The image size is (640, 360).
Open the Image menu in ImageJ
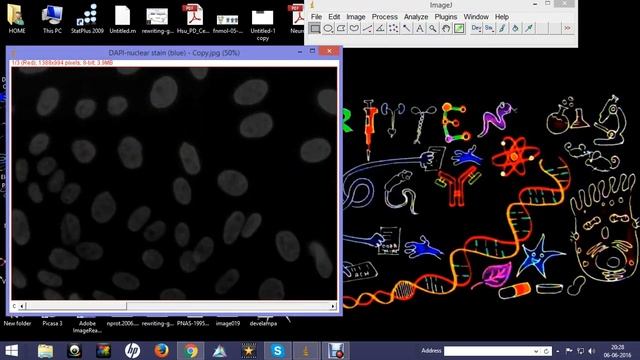[x=356, y=17]
